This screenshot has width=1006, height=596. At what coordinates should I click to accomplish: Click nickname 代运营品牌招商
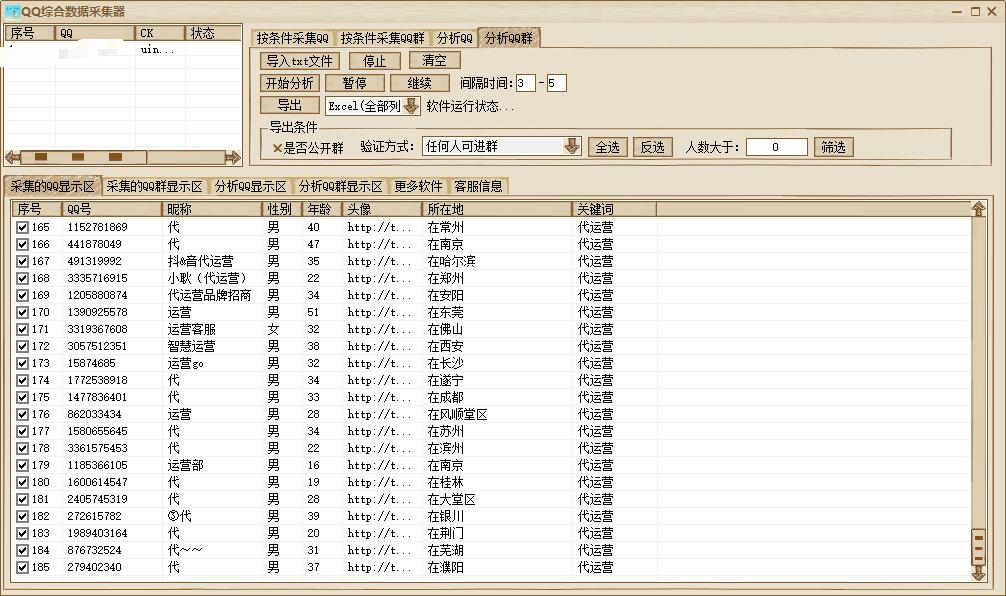click(x=209, y=295)
